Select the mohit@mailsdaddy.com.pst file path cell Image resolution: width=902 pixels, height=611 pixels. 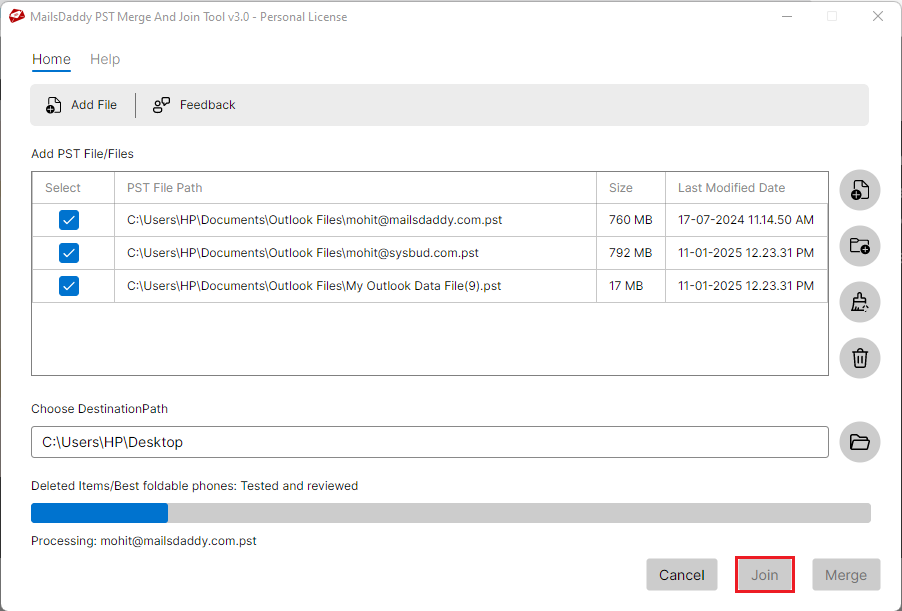point(356,220)
